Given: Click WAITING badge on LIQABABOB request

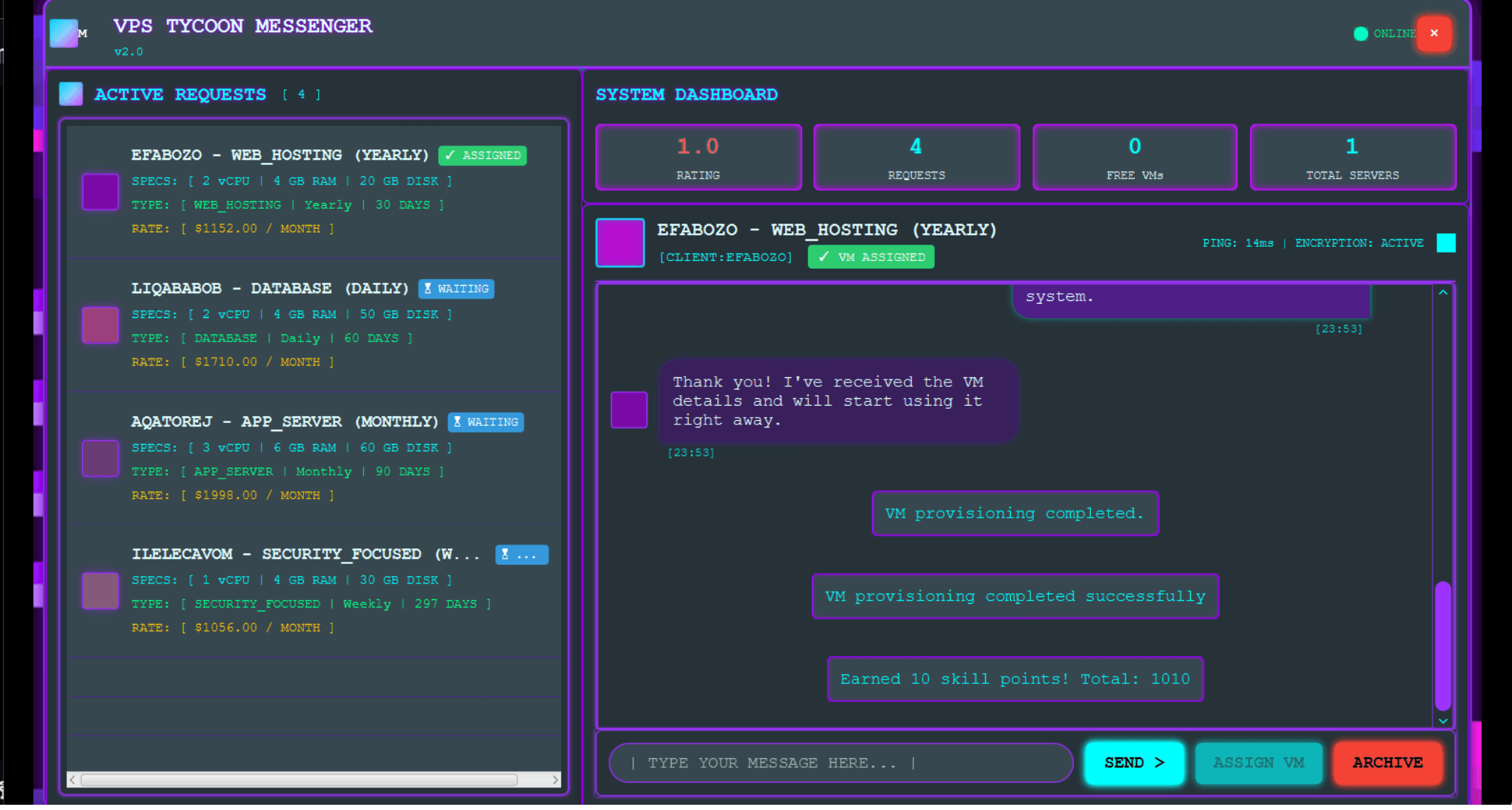Looking at the screenshot, I should (x=456, y=289).
